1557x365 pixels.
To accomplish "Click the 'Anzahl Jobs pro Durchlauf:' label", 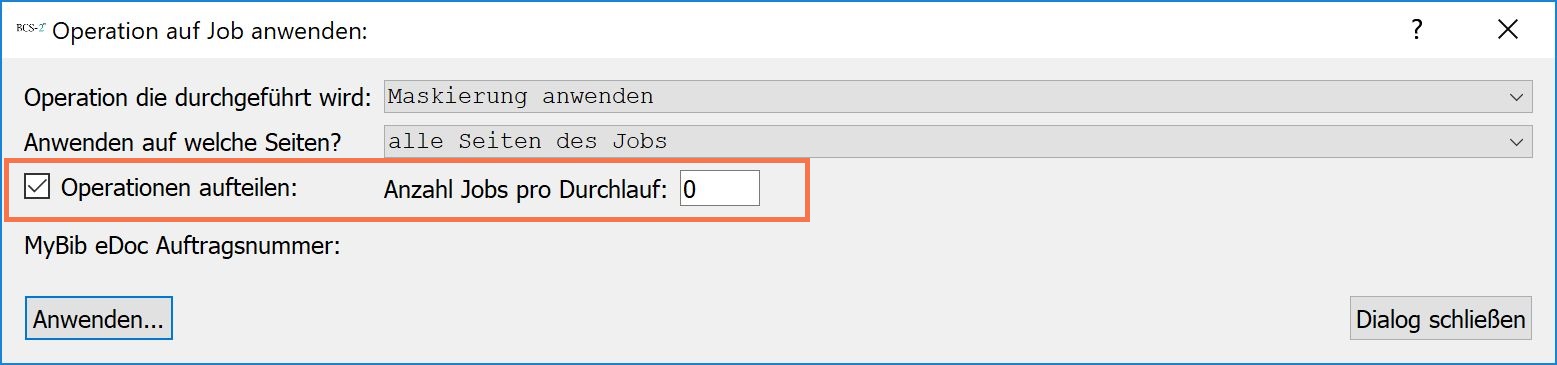I will coord(526,191).
